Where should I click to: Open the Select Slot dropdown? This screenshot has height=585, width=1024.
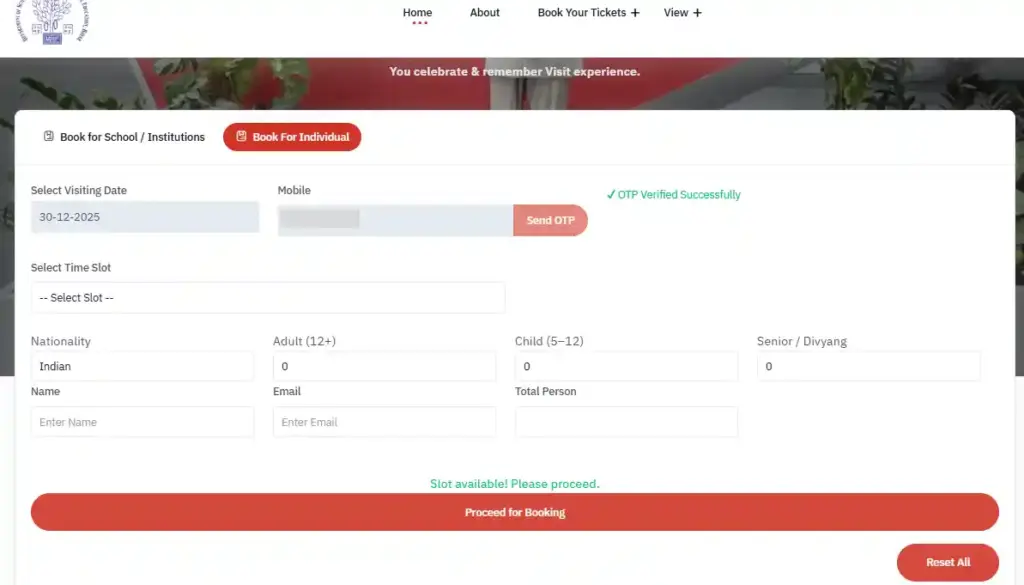(268, 297)
